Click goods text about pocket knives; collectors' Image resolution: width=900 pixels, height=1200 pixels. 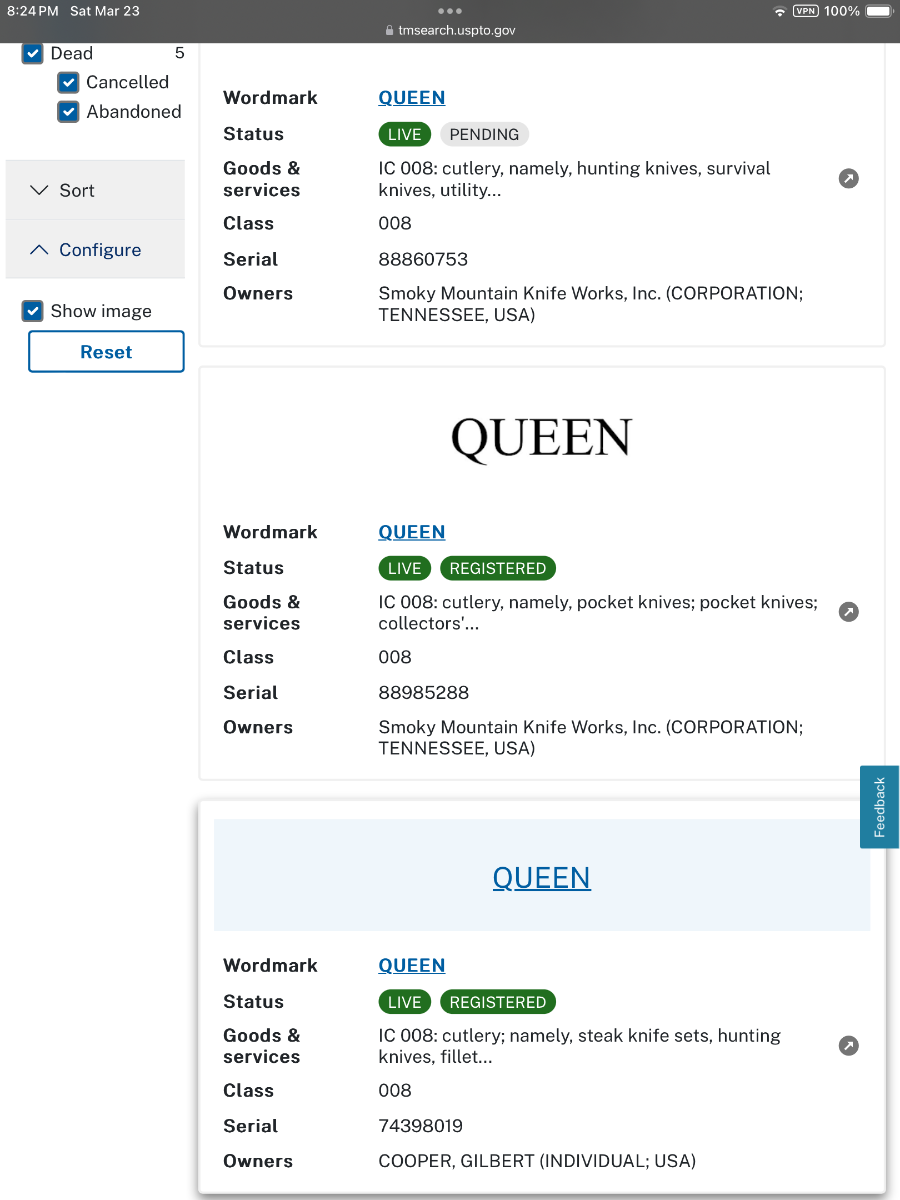(598, 612)
